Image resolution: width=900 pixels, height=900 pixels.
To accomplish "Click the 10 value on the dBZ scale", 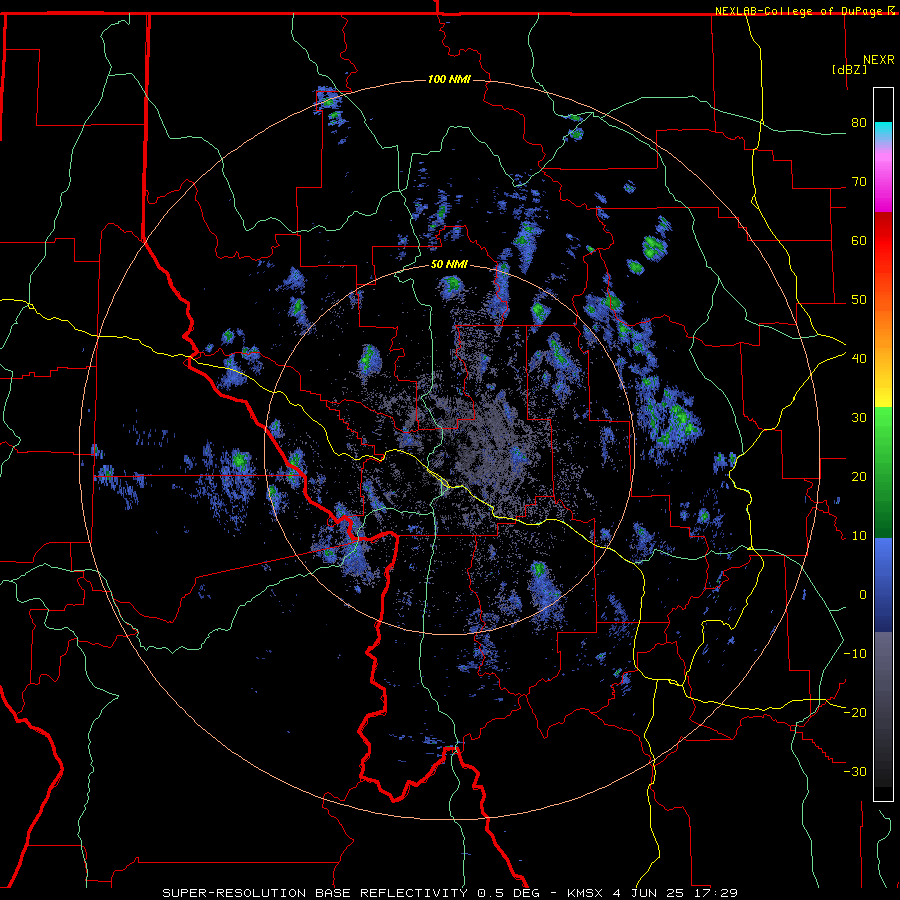I will (x=859, y=536).
